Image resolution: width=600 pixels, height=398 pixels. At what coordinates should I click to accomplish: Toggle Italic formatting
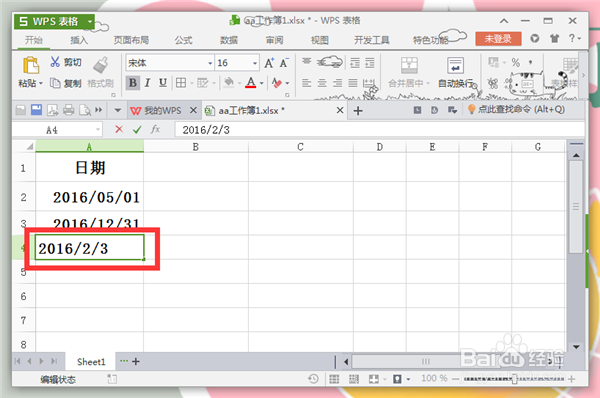pyautogui.click(x=147, y=83)
